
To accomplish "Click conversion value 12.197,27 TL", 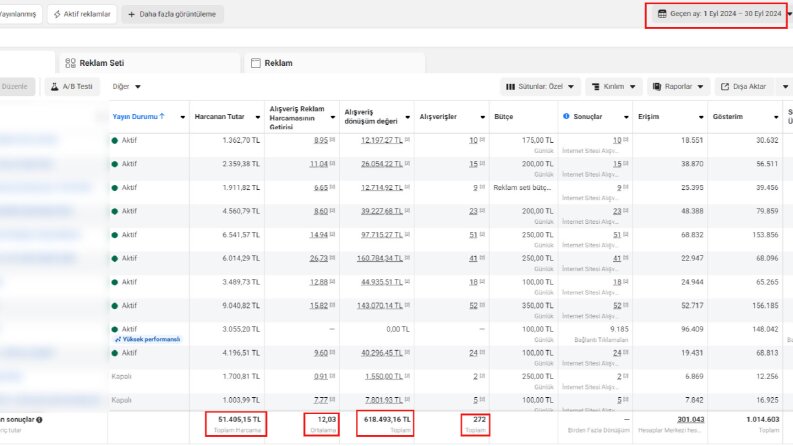I will (382, 140).
